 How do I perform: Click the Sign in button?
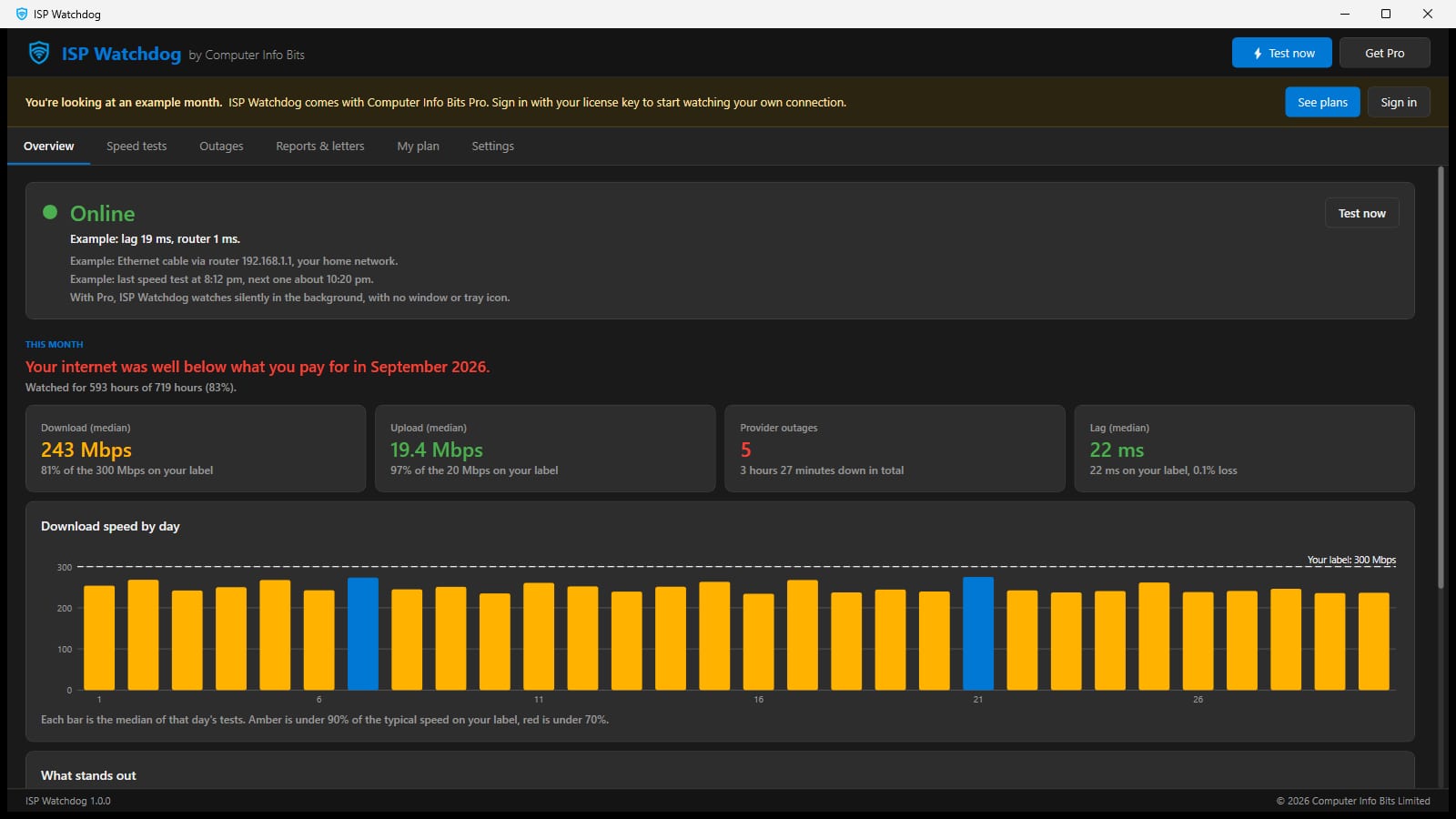click(1399, 102)
